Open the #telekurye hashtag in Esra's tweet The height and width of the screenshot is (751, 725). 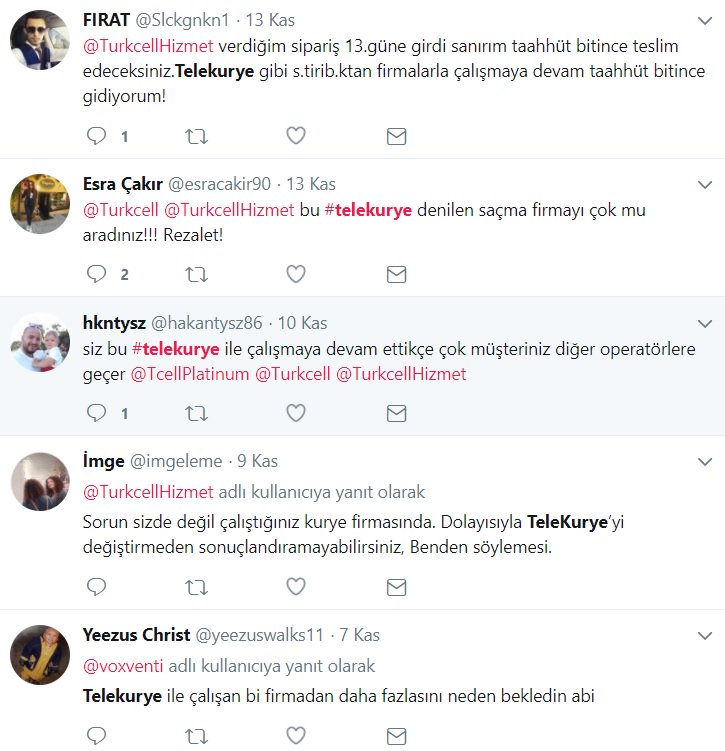coord(368,210)
